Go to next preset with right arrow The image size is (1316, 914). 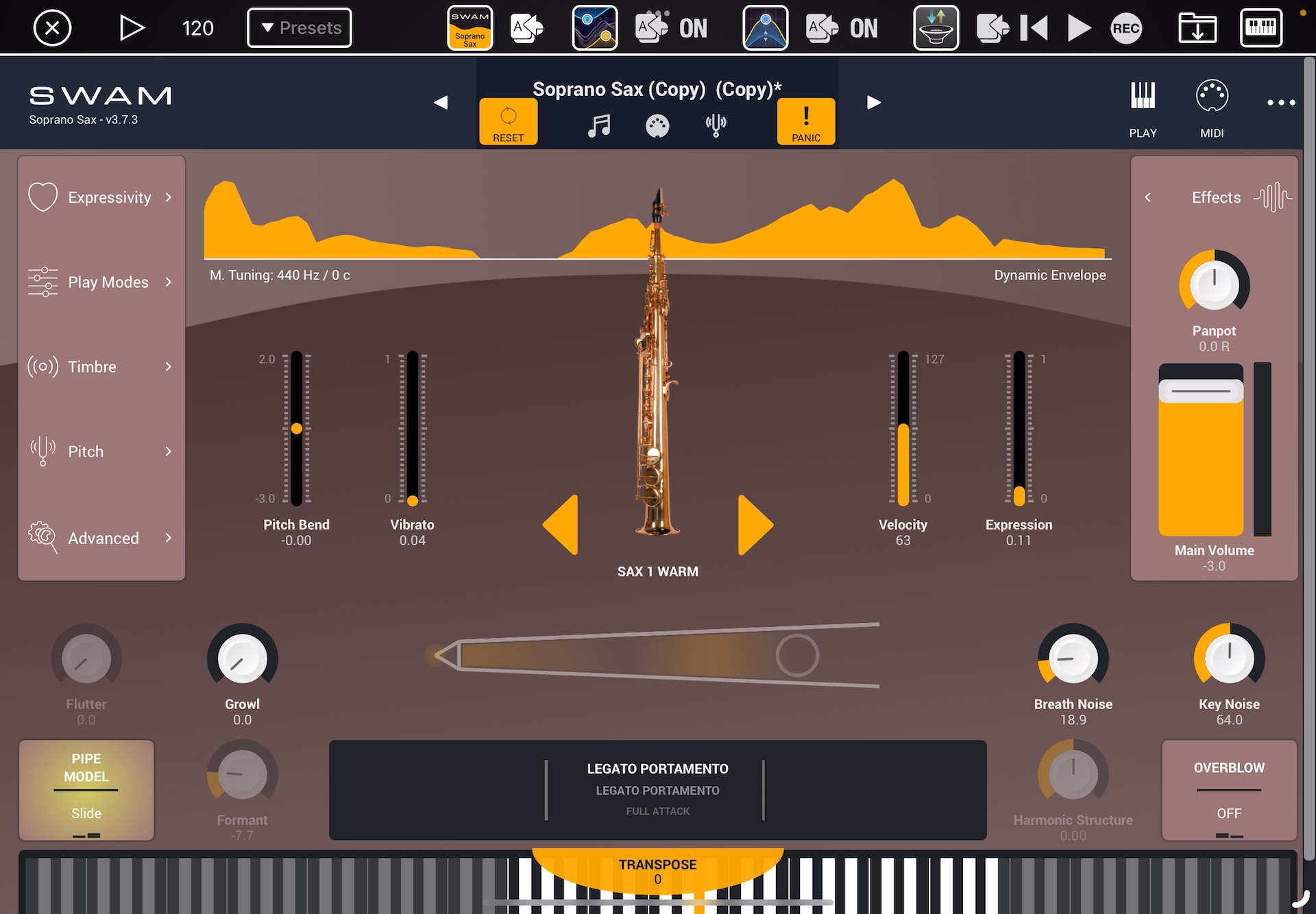(874, 102)
